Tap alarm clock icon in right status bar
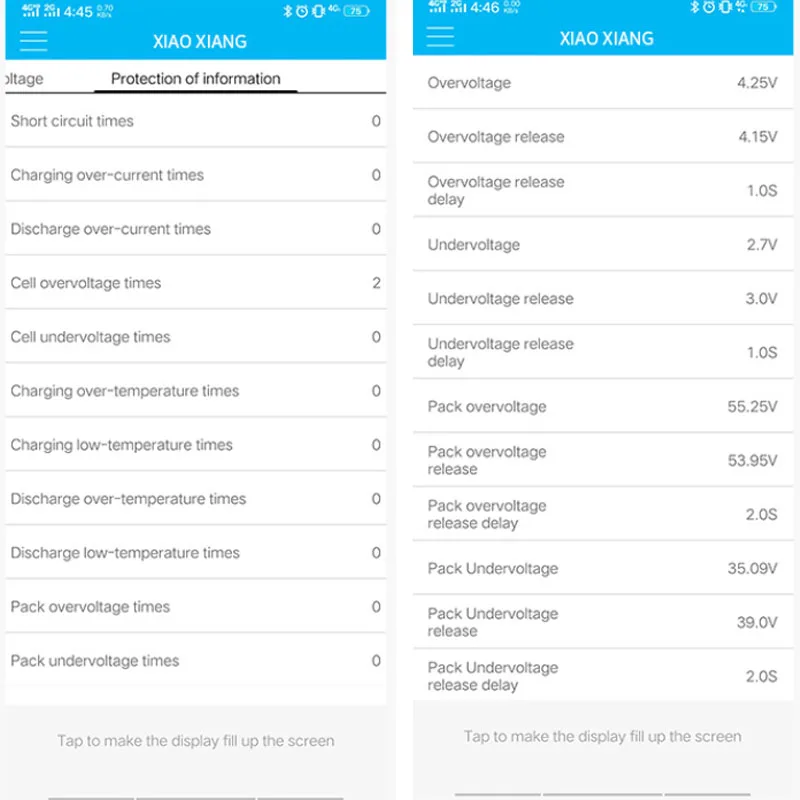The image size is (800, 800). point(709,7)
